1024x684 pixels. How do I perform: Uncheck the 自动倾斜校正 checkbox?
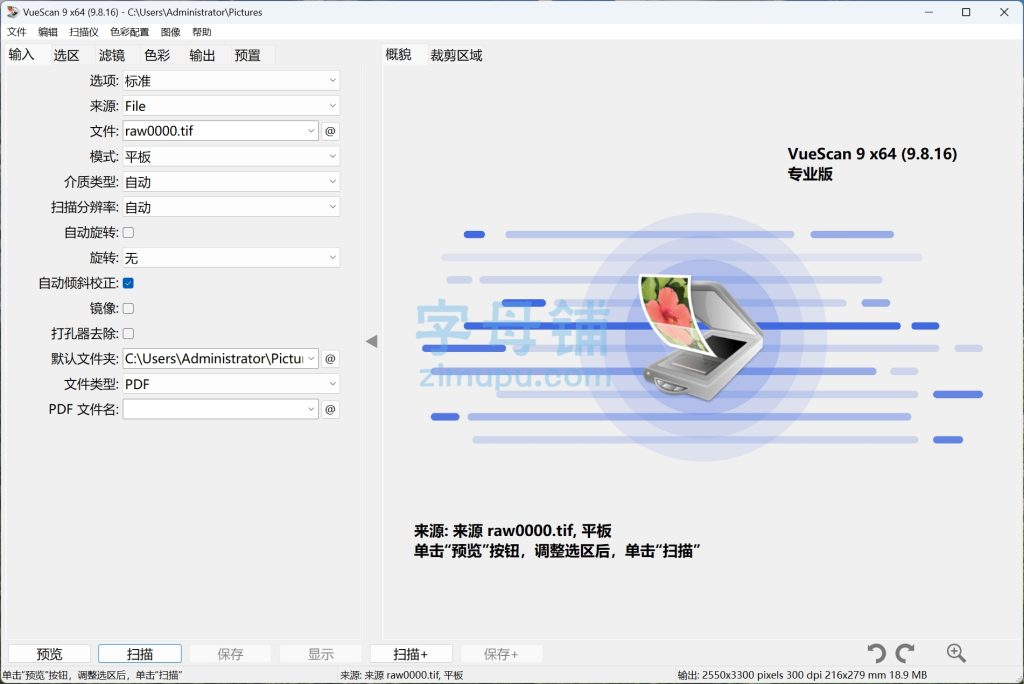[x=128, y=283]
